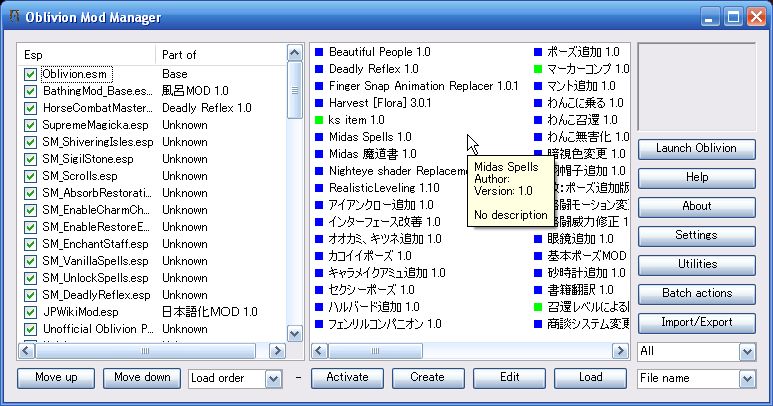This screenshot has height=406, width=773.
Task: Click blue square beside わんこに乗る 1.0
Action: 538,103
